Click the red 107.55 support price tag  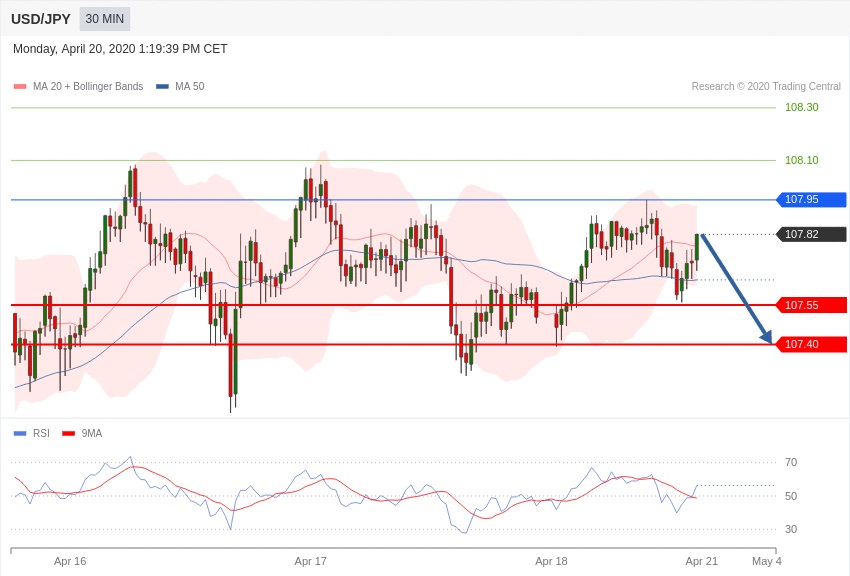[x=812, y=305]
